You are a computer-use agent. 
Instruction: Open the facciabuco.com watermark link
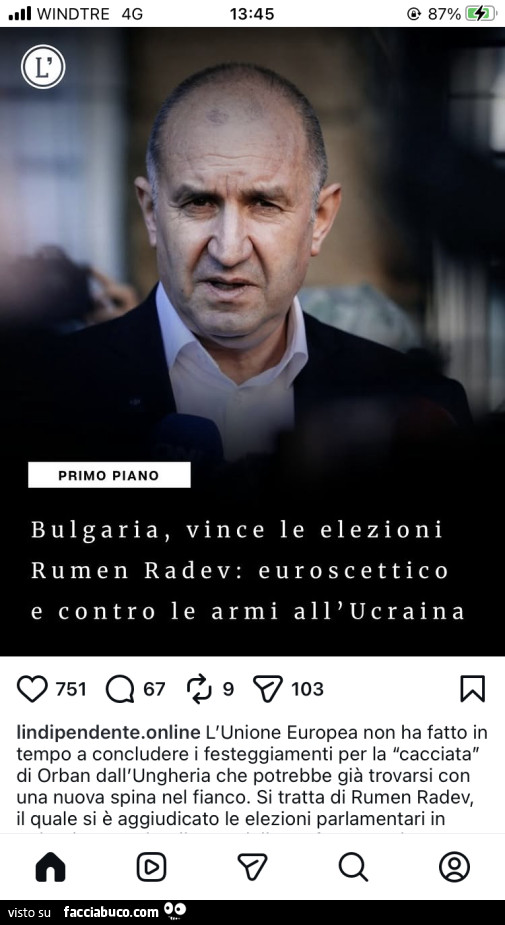111,912
